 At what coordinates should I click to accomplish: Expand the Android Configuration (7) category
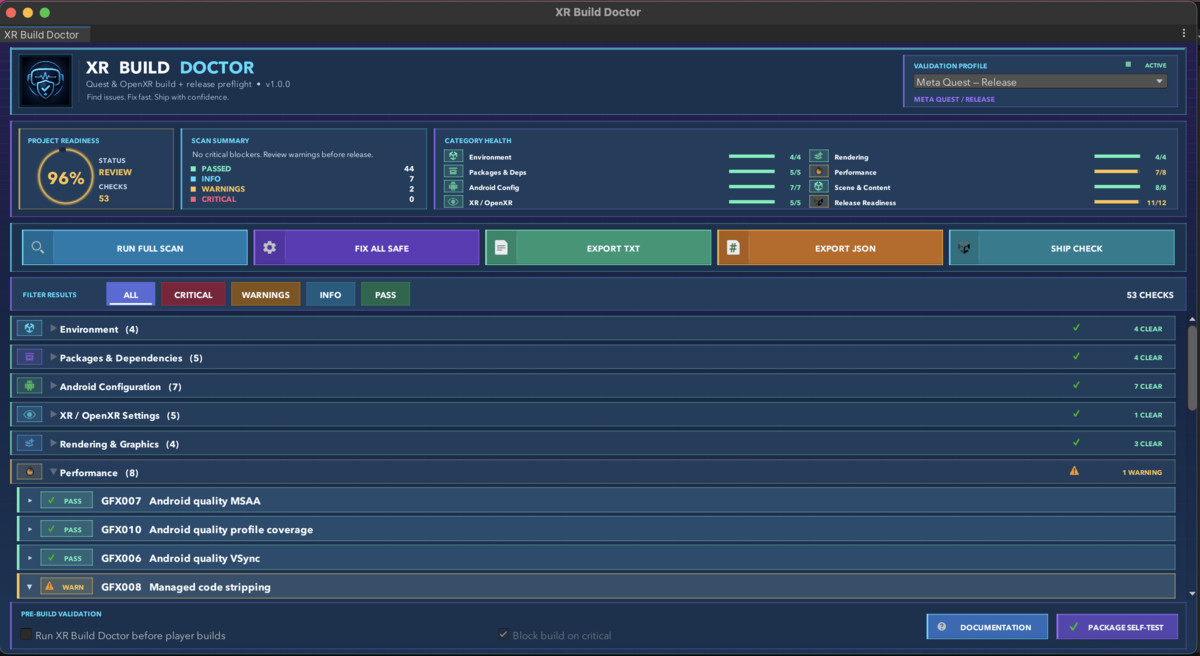54,386
